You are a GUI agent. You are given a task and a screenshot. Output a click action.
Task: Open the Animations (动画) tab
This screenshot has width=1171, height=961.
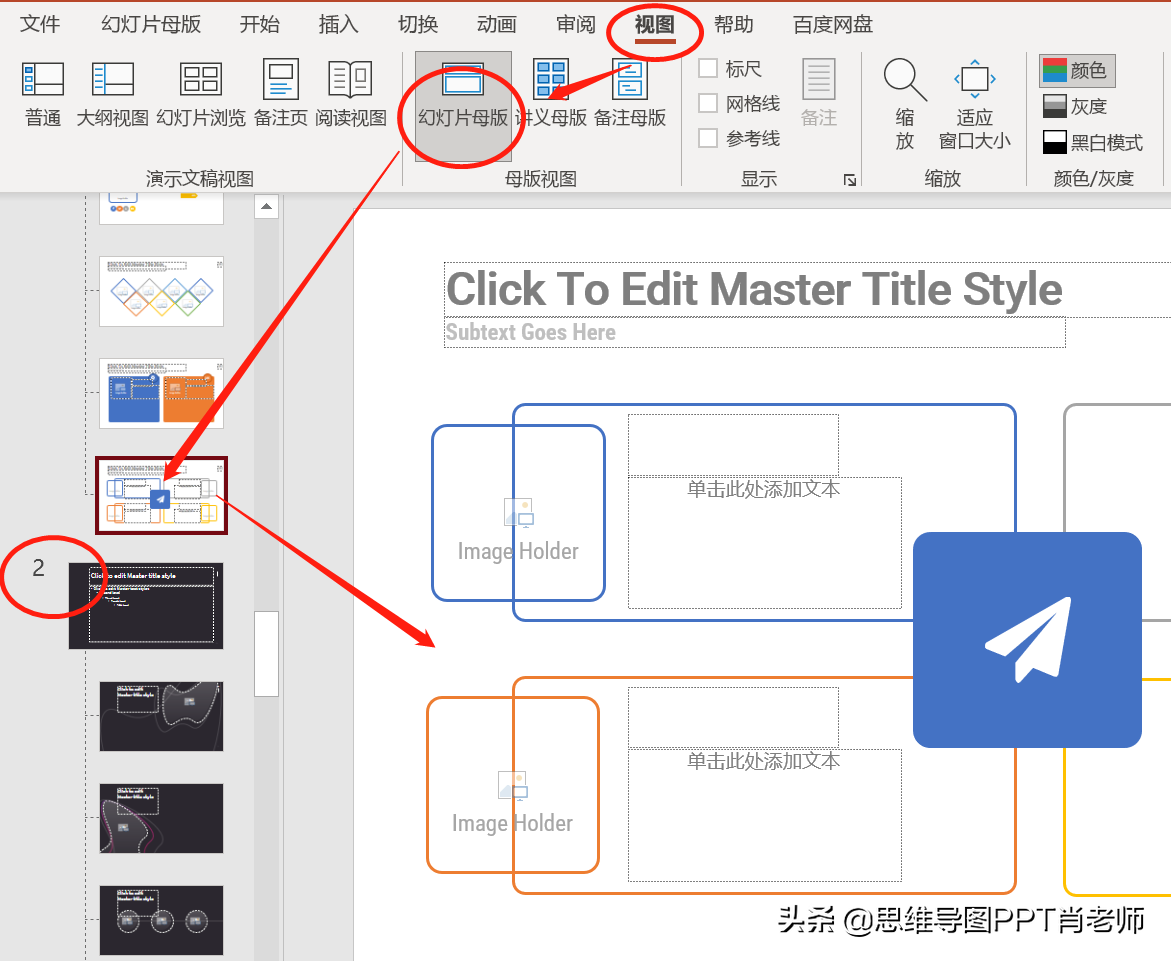pos(497,25)
